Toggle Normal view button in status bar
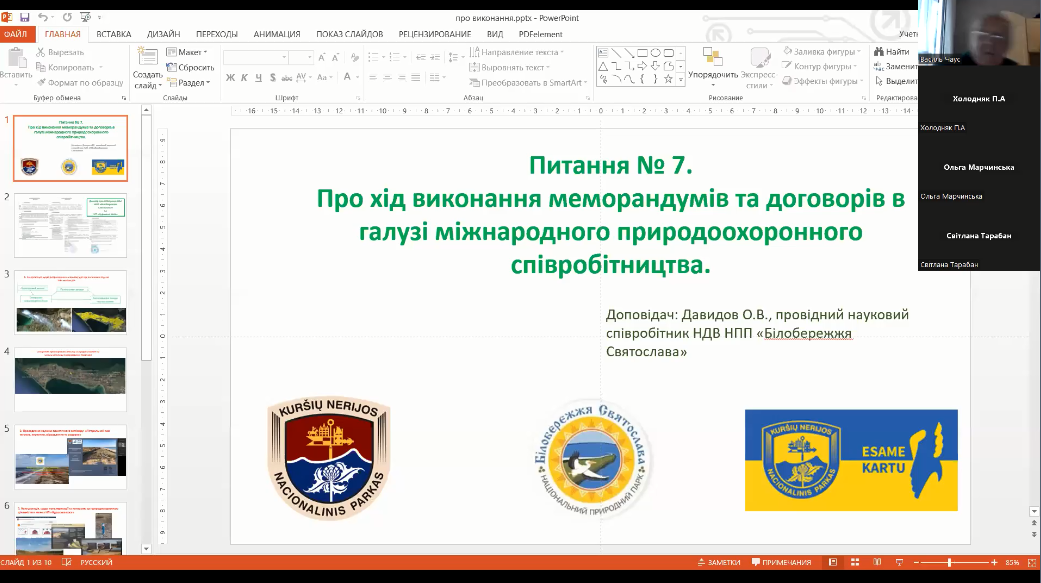The width and height of the screenshot is (1041, 583). pos(833,562)
